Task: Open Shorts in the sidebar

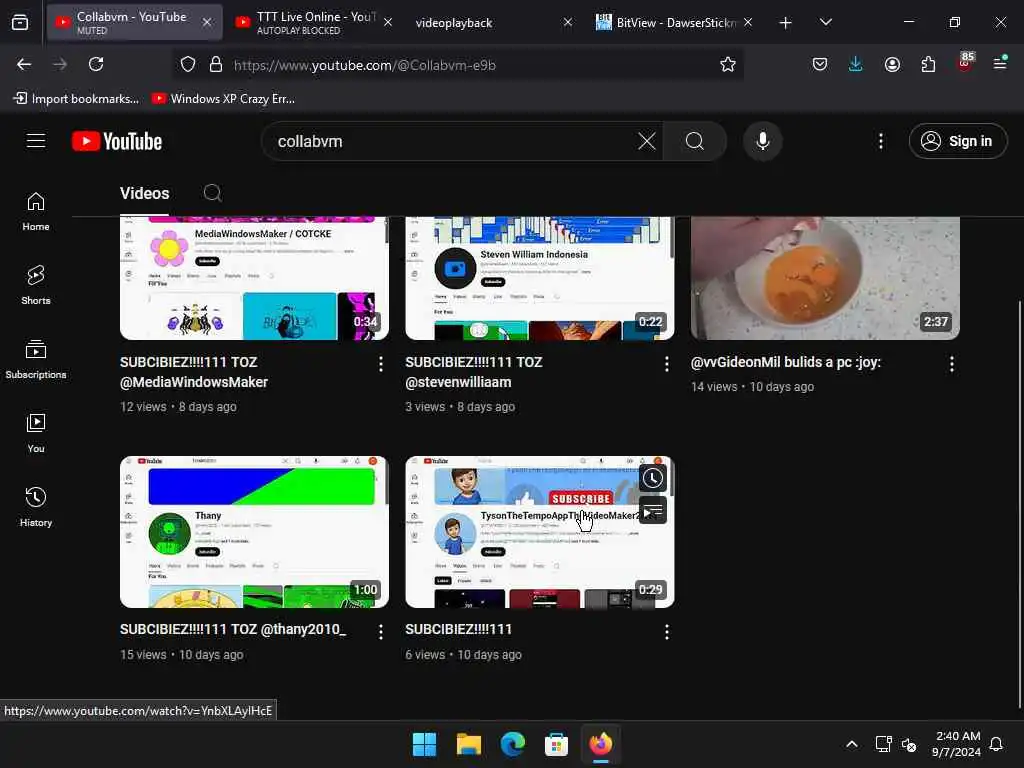Action: click(x=36, y=285)
